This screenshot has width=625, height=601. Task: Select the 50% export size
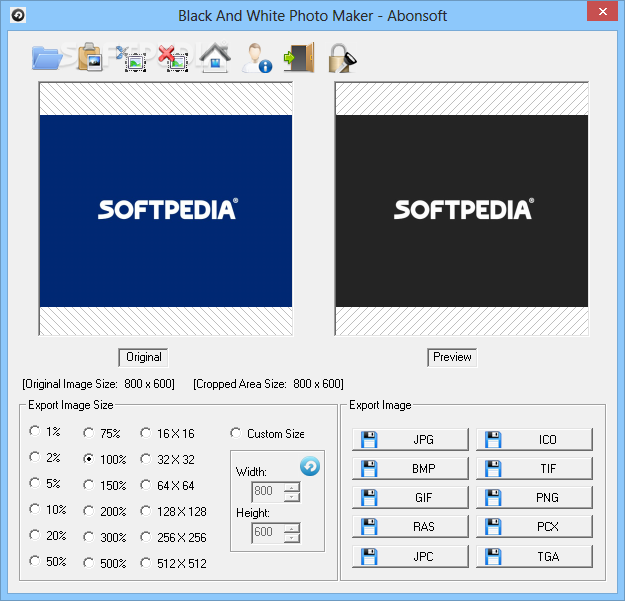click(x=48, y=562)
